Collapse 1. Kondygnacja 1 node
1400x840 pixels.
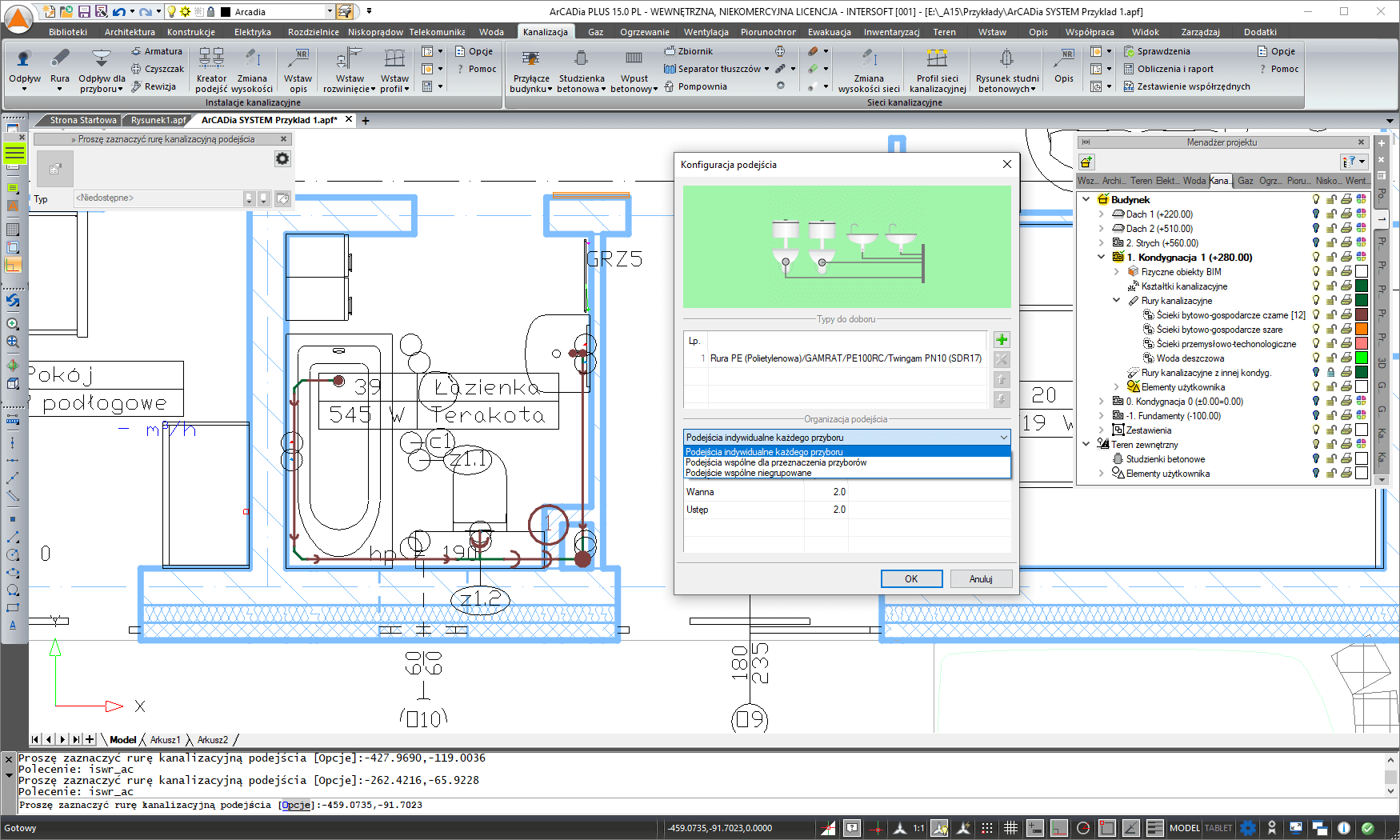[x=1102, y=258]
